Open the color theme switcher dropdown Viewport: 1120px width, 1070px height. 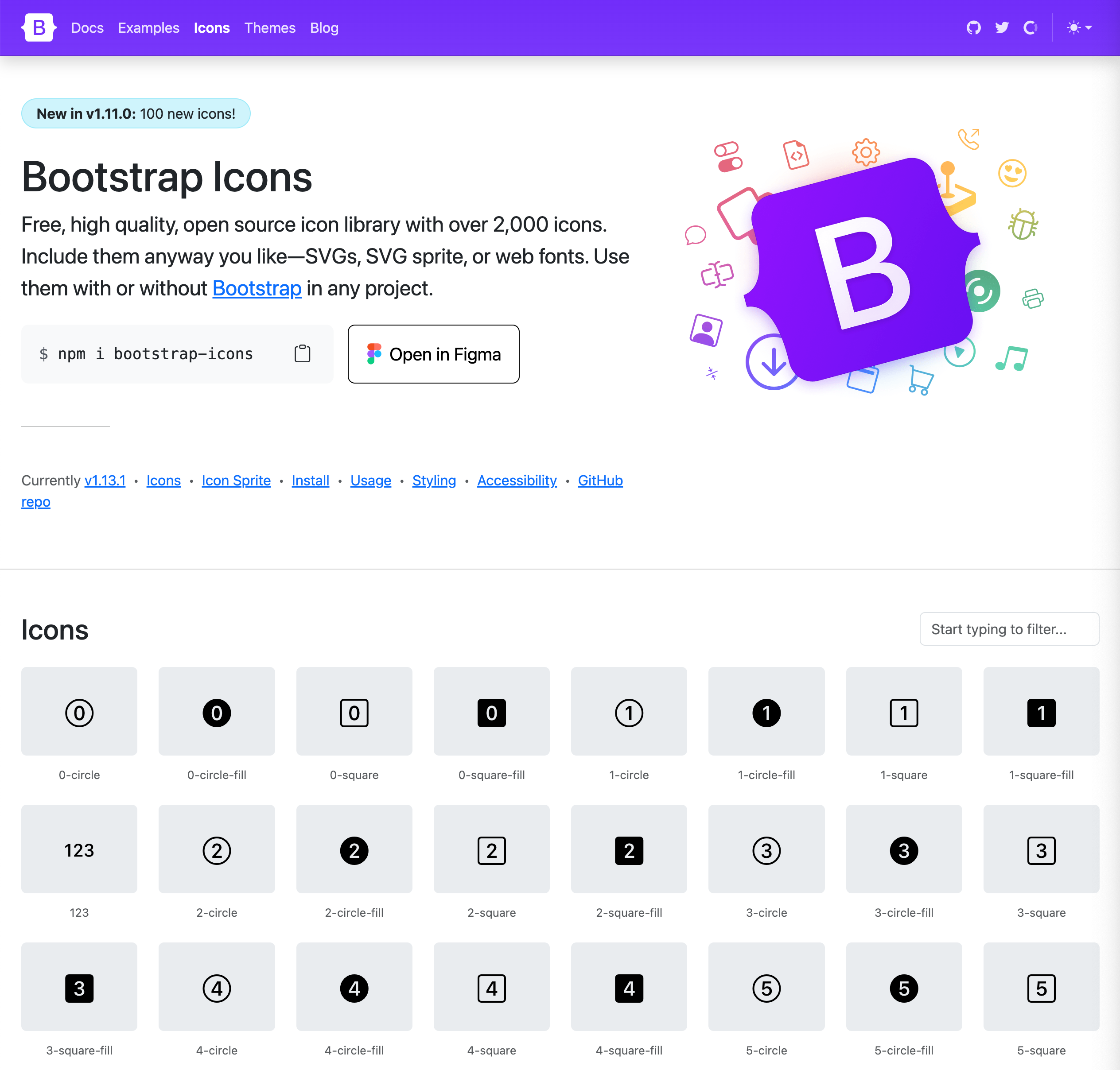[1080, 27]
